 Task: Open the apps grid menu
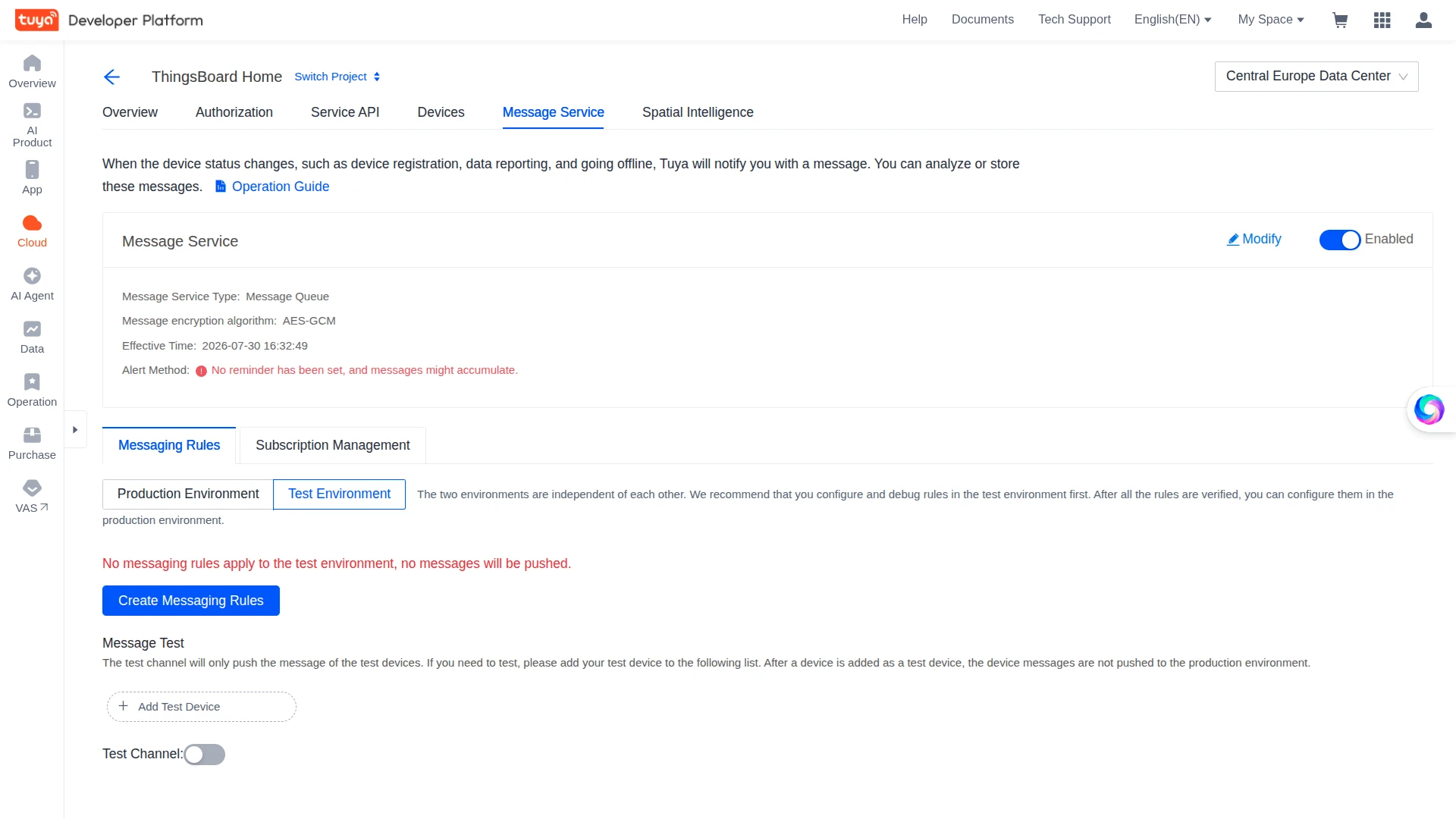[1382, 20]
